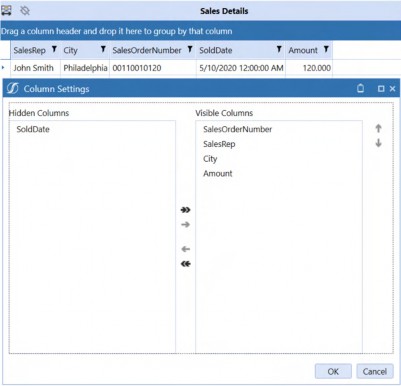Click the grid layout icon beside Sales Details
This screenshot has width=401, height=386.
[6, 11]
